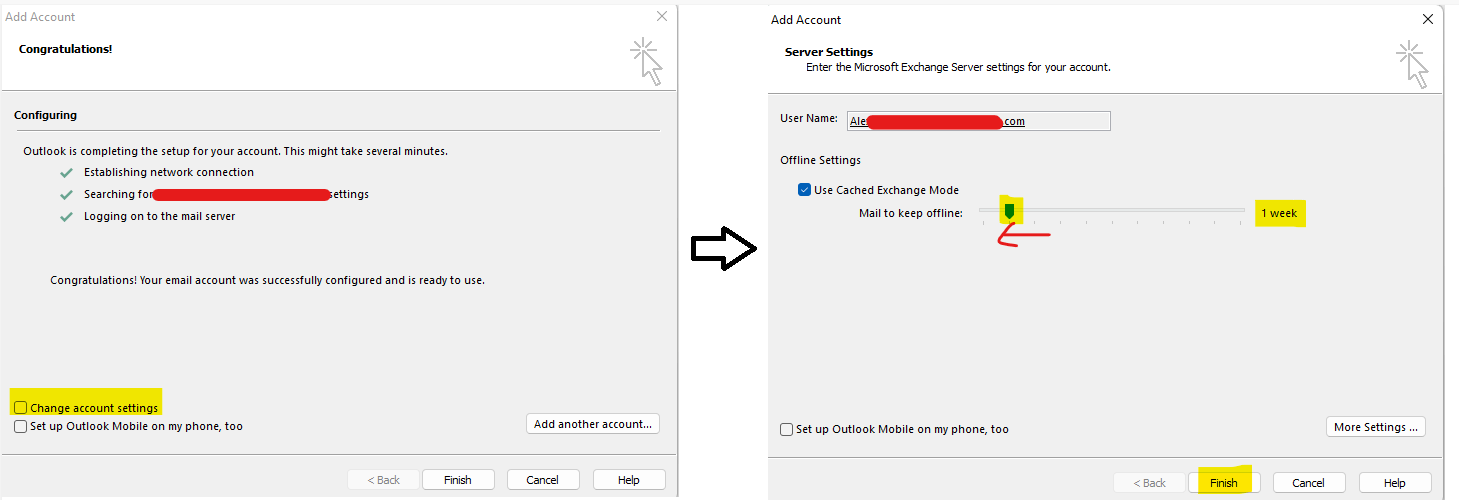Screen dimensions: 1459x500
Task: Click the '1 week' offline value text
Action: (x=1279, y=213)
